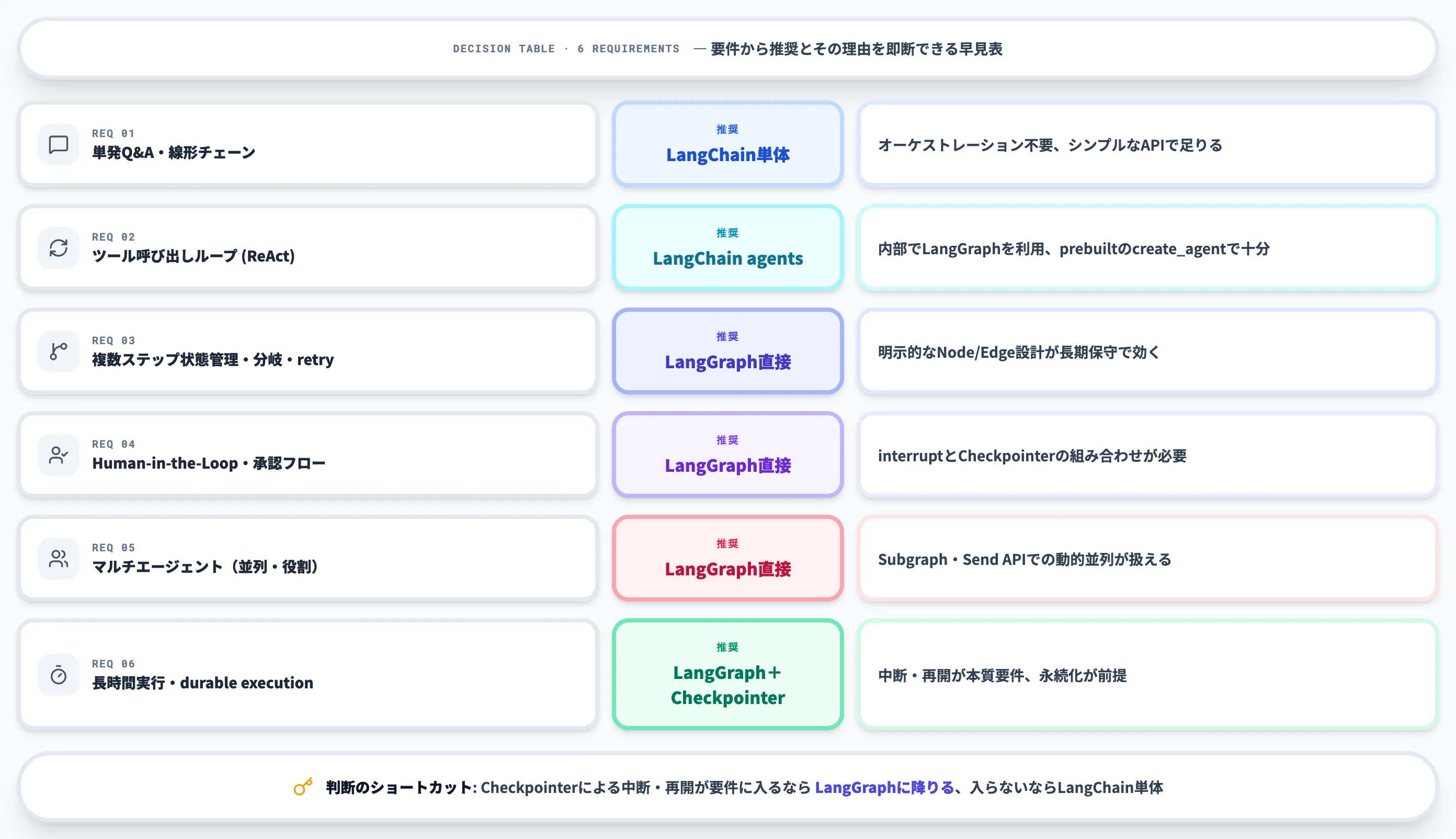1456x839 pixels.
Task: Click the chat bubble icon for REQ 01
Action: (x=58, y=145)
